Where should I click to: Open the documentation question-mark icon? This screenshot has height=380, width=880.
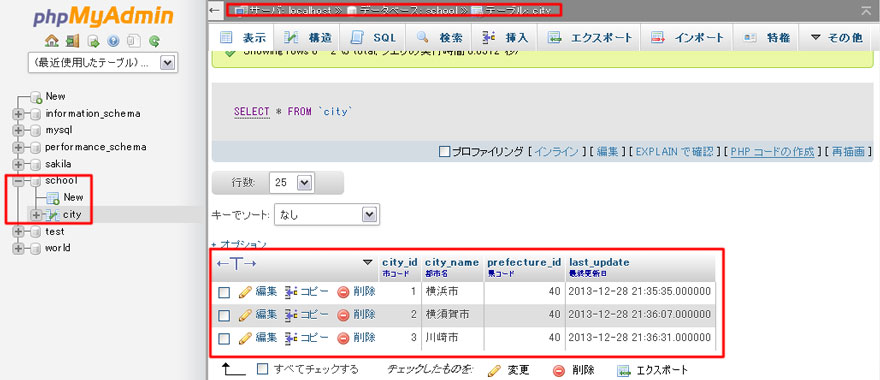[113, 40]
